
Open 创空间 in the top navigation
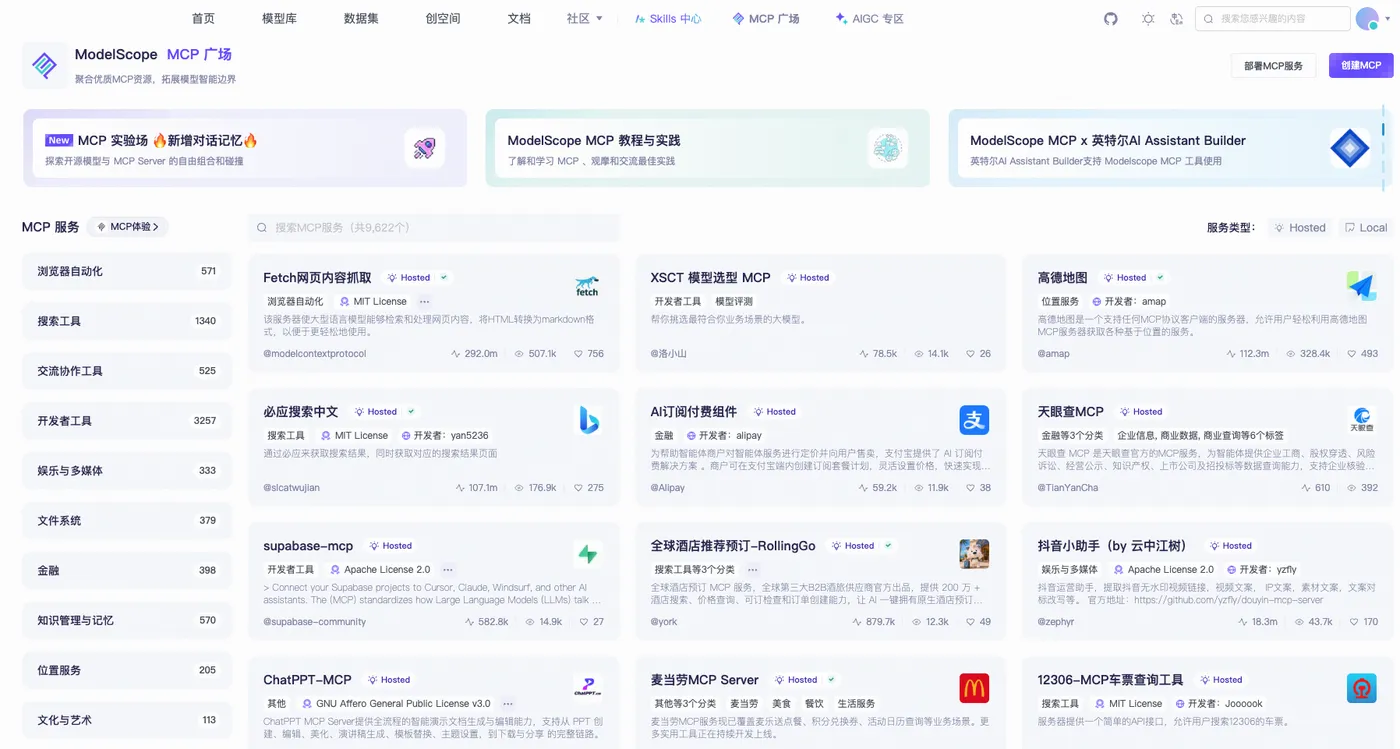(443, 19)
